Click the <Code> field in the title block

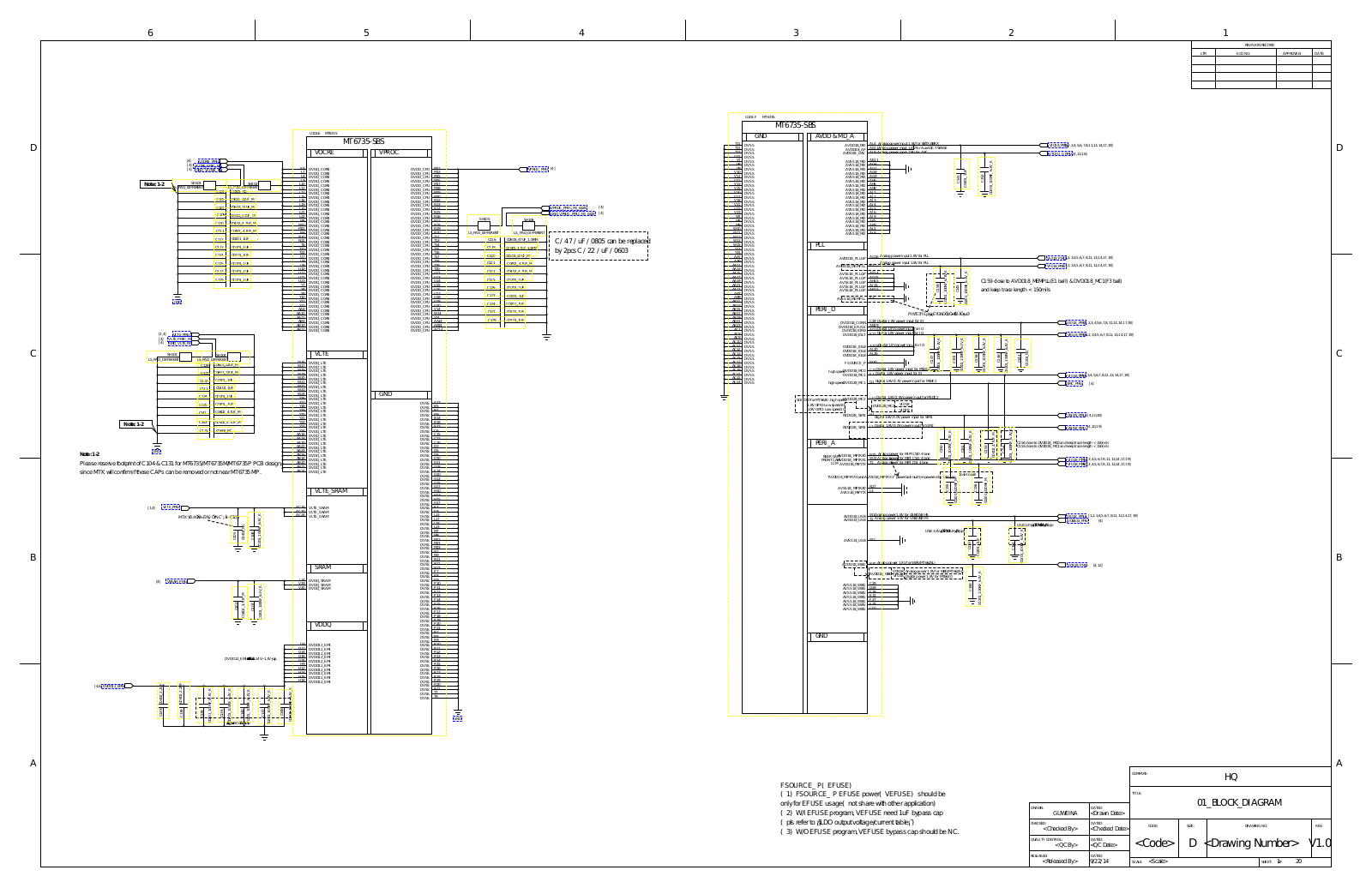point(1154,843)
